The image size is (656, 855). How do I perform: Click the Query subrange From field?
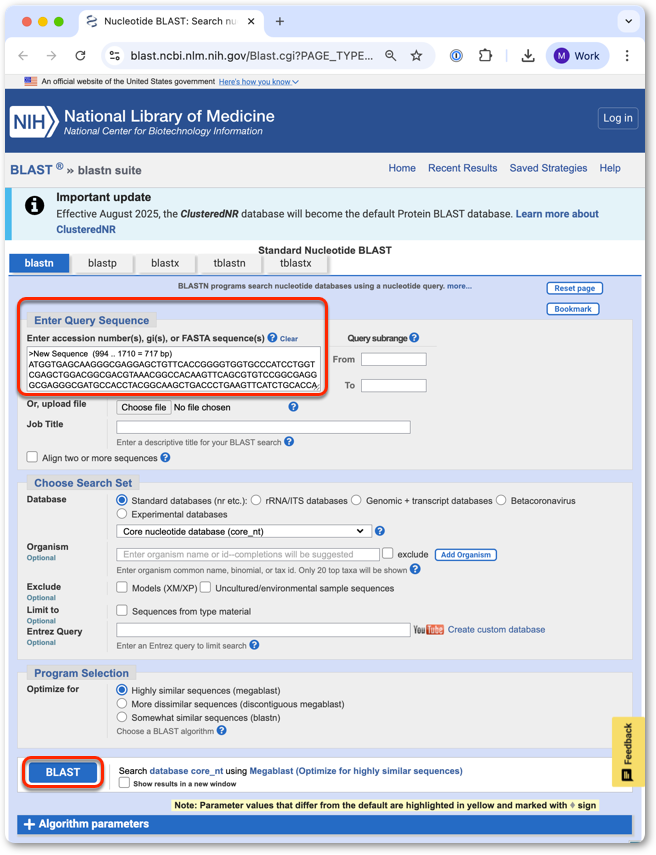click(394, 359)
